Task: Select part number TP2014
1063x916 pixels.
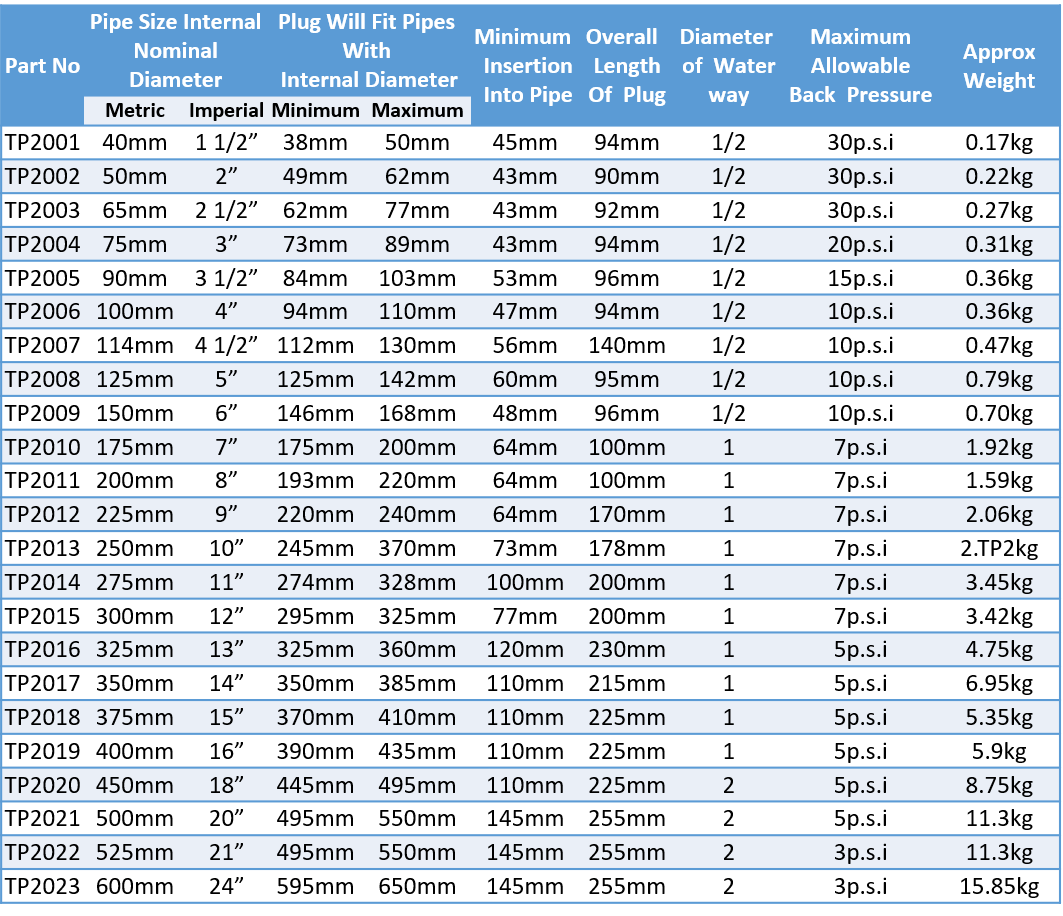Action: pyautogui.click(x=43, y=582)
